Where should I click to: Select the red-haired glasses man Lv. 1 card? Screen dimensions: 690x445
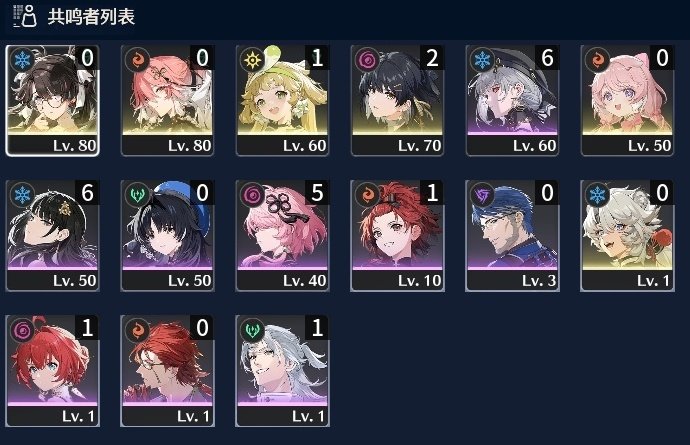(x=167, y=371)
